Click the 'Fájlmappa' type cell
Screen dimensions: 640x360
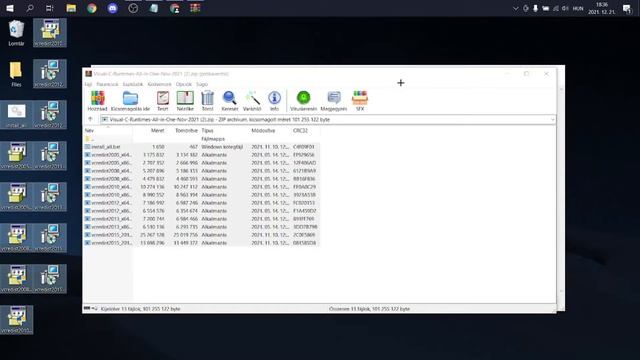(x=213, y=139)
